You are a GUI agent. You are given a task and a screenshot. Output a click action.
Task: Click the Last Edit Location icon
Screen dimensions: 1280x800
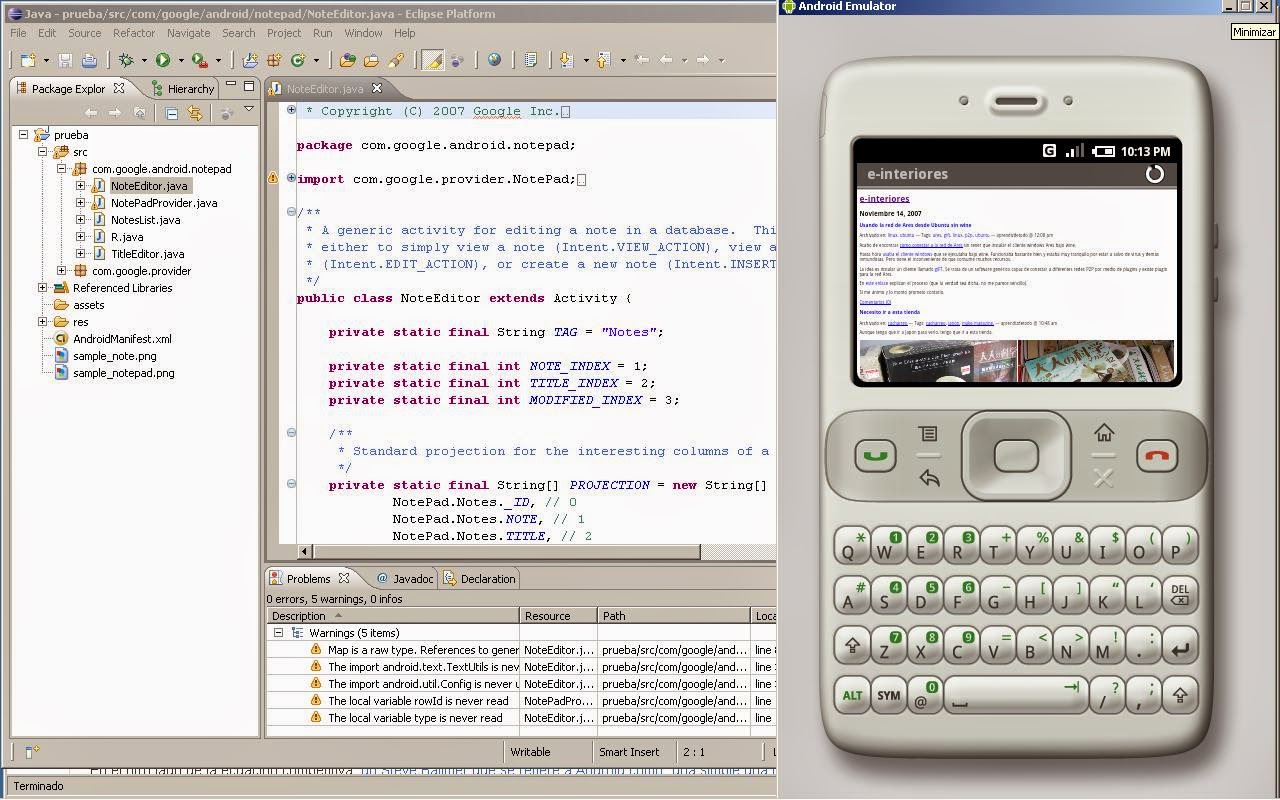642,60
